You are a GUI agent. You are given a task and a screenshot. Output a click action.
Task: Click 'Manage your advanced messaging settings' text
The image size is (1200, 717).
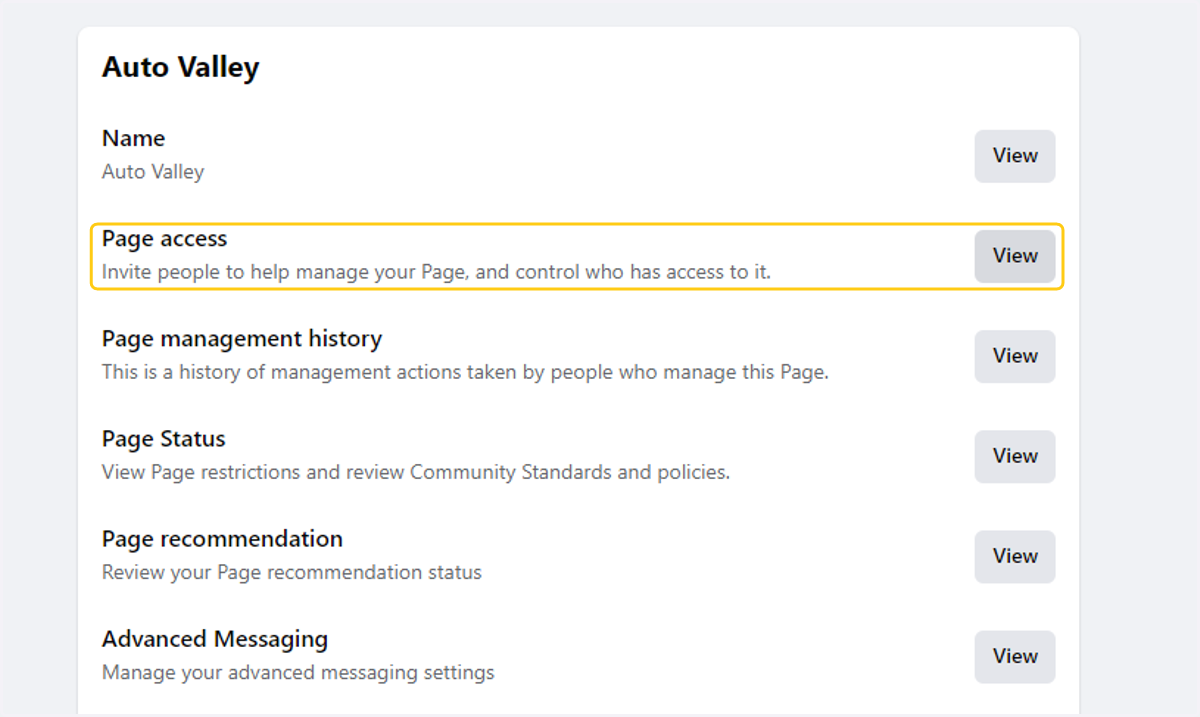[x=298, y=672]
